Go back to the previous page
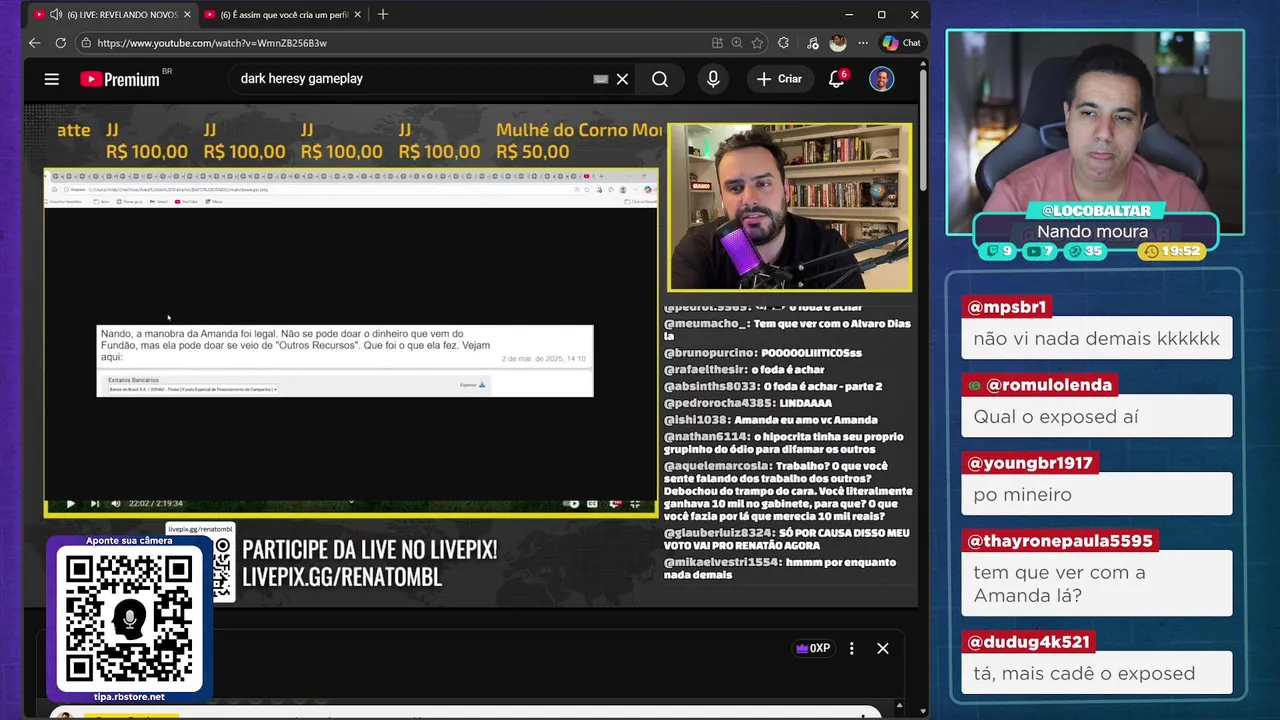Screen dimensions: 1280x720 (x=35, y=43)
